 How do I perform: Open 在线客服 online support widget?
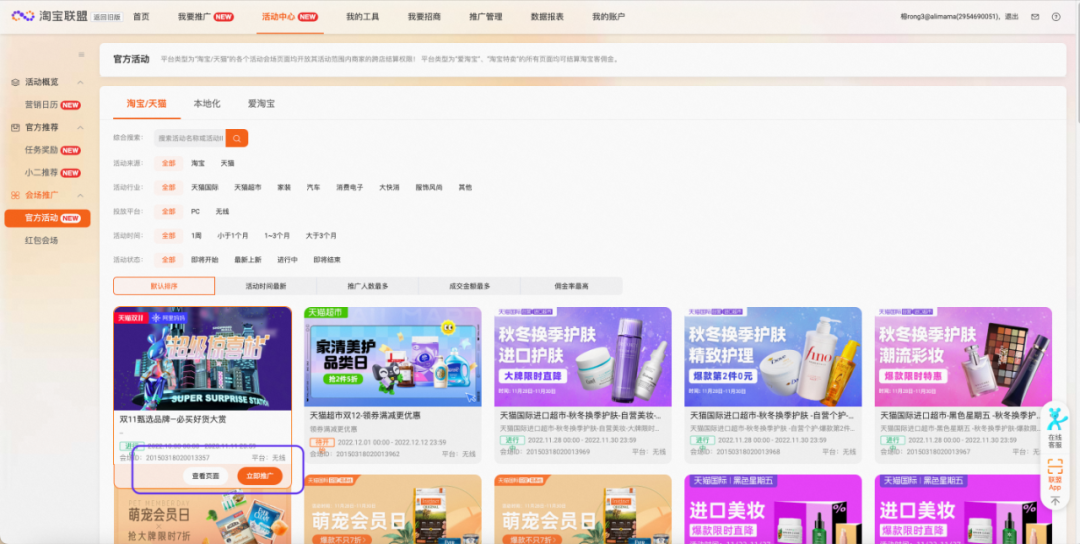(x=1055, y=428)
